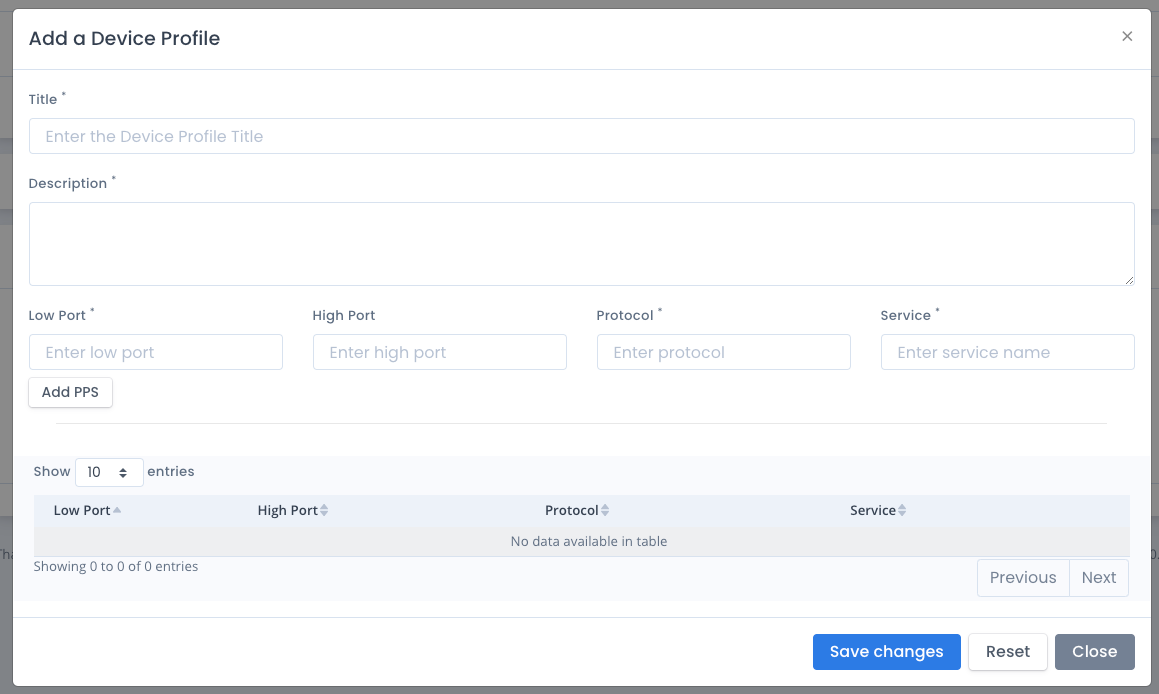Sort table by Service column
This screenshot has width=1159, height=694.
878,510
